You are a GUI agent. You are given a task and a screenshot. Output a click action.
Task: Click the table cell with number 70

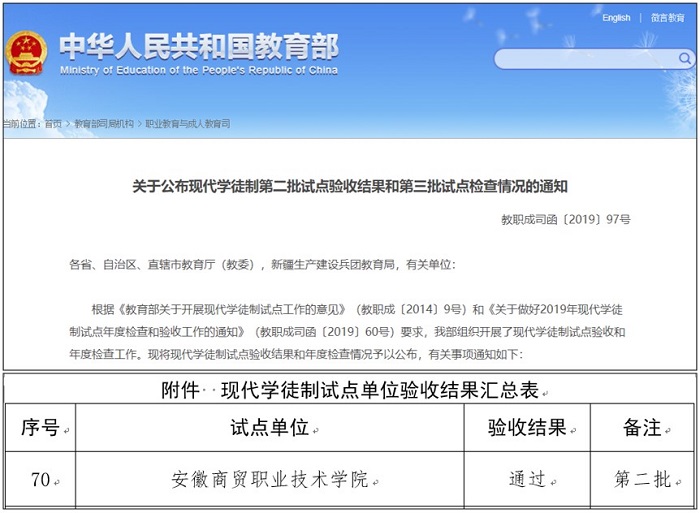pyautogui.click(x=41, y=480)
